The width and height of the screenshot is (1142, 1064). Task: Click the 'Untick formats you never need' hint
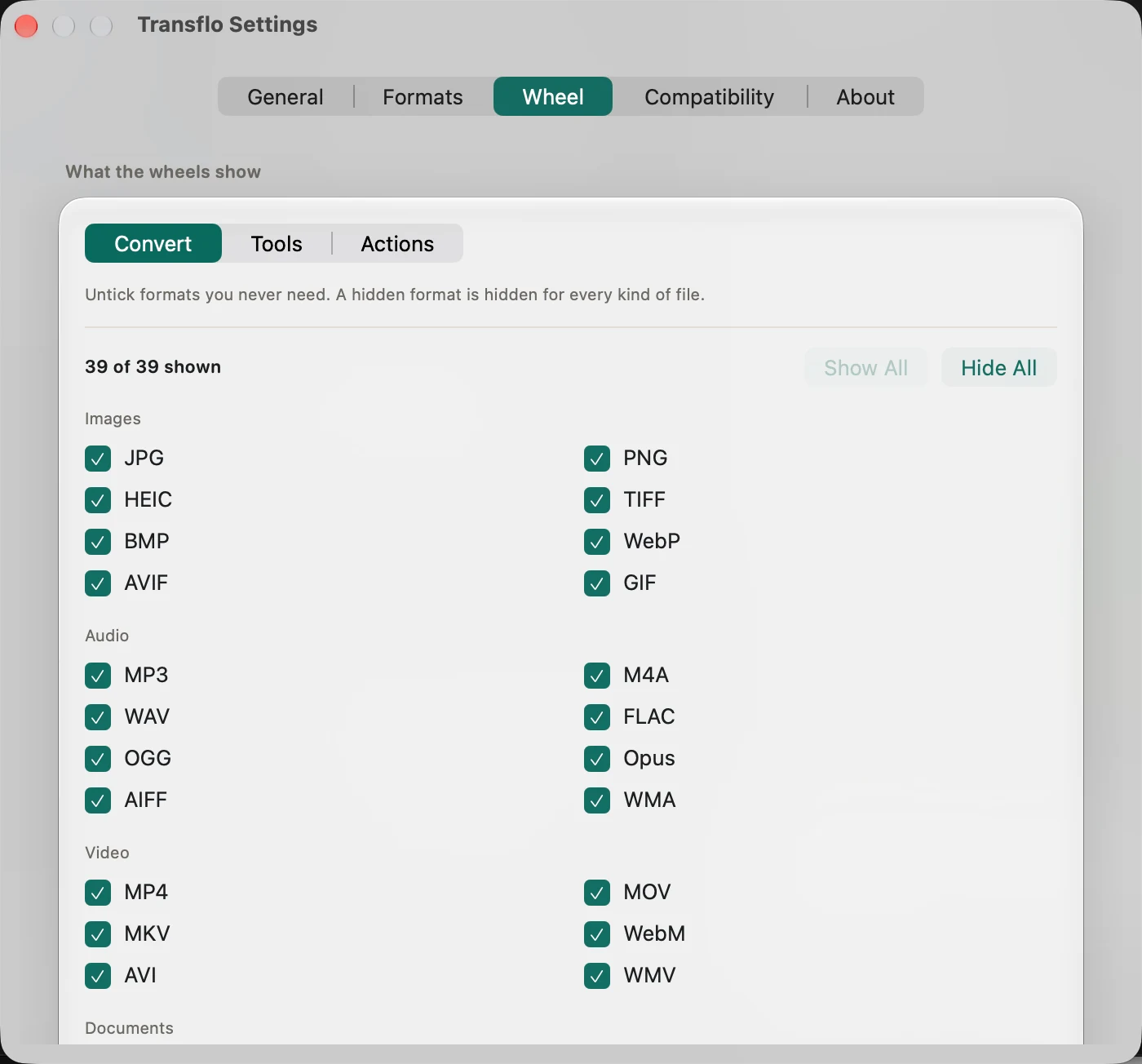click(395, 295)
